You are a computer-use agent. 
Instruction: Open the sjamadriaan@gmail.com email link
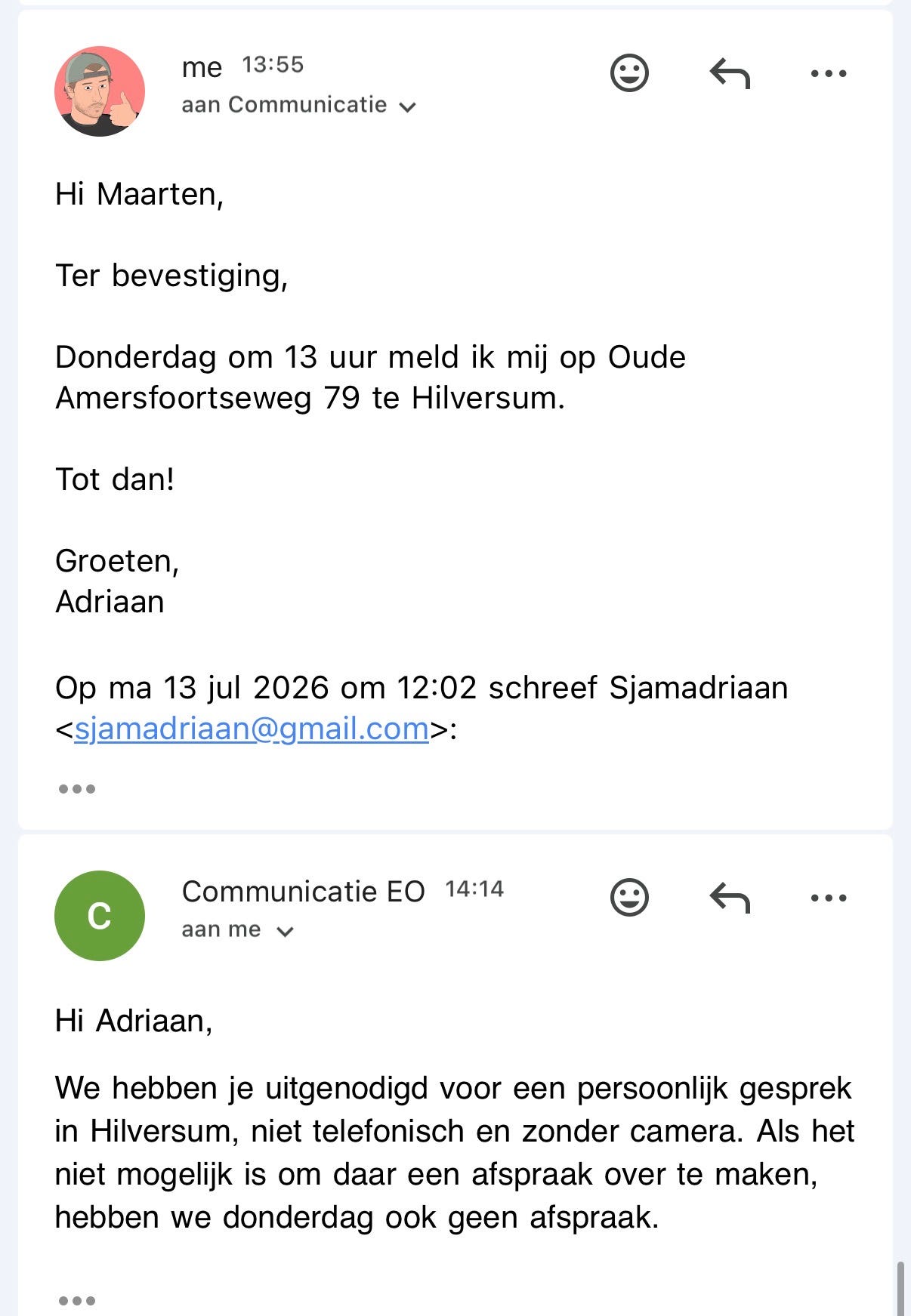tap(252, 729)
